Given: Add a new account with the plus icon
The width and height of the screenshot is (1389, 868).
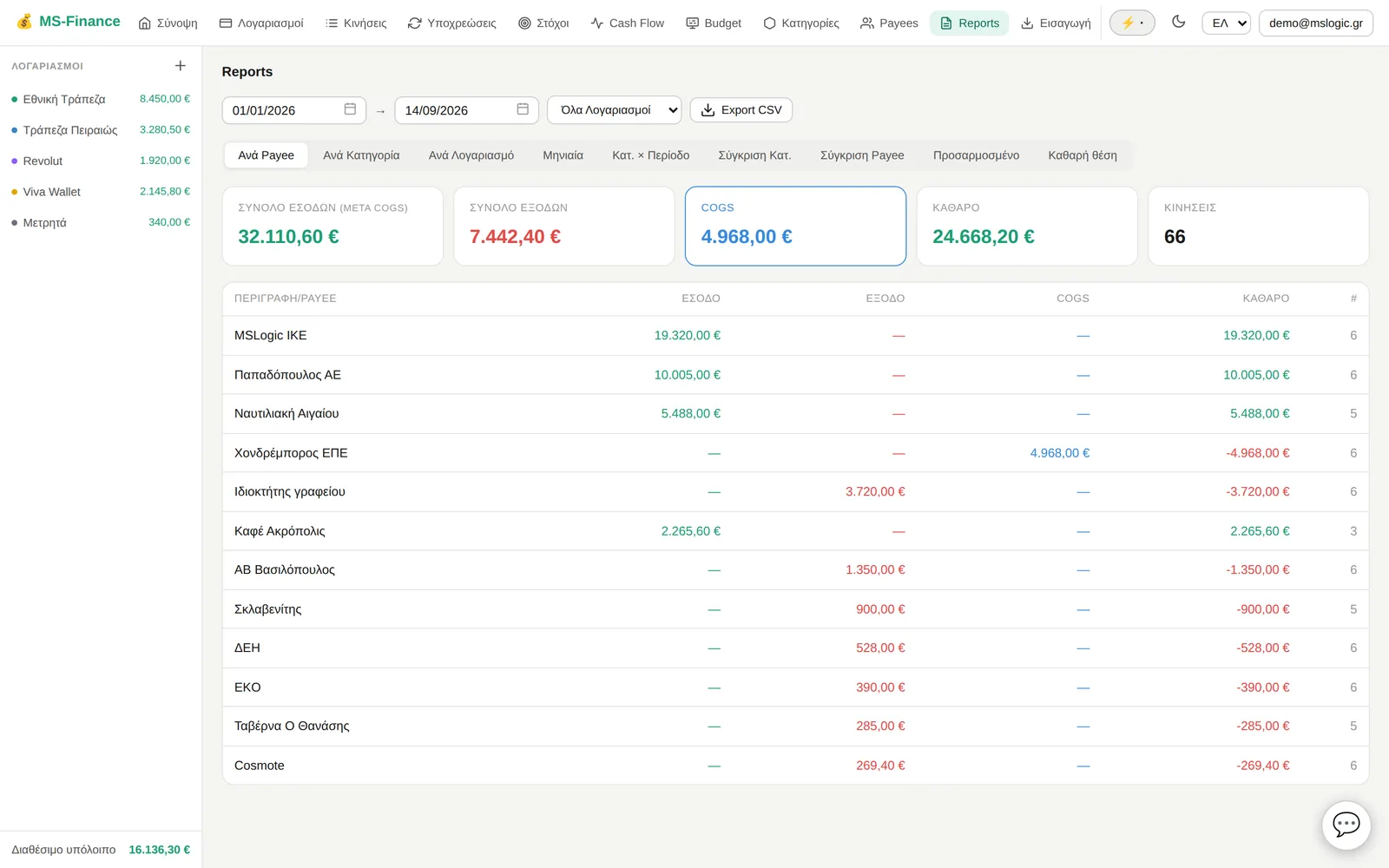Looking at the screenshot, I should [x=181, y=66].
